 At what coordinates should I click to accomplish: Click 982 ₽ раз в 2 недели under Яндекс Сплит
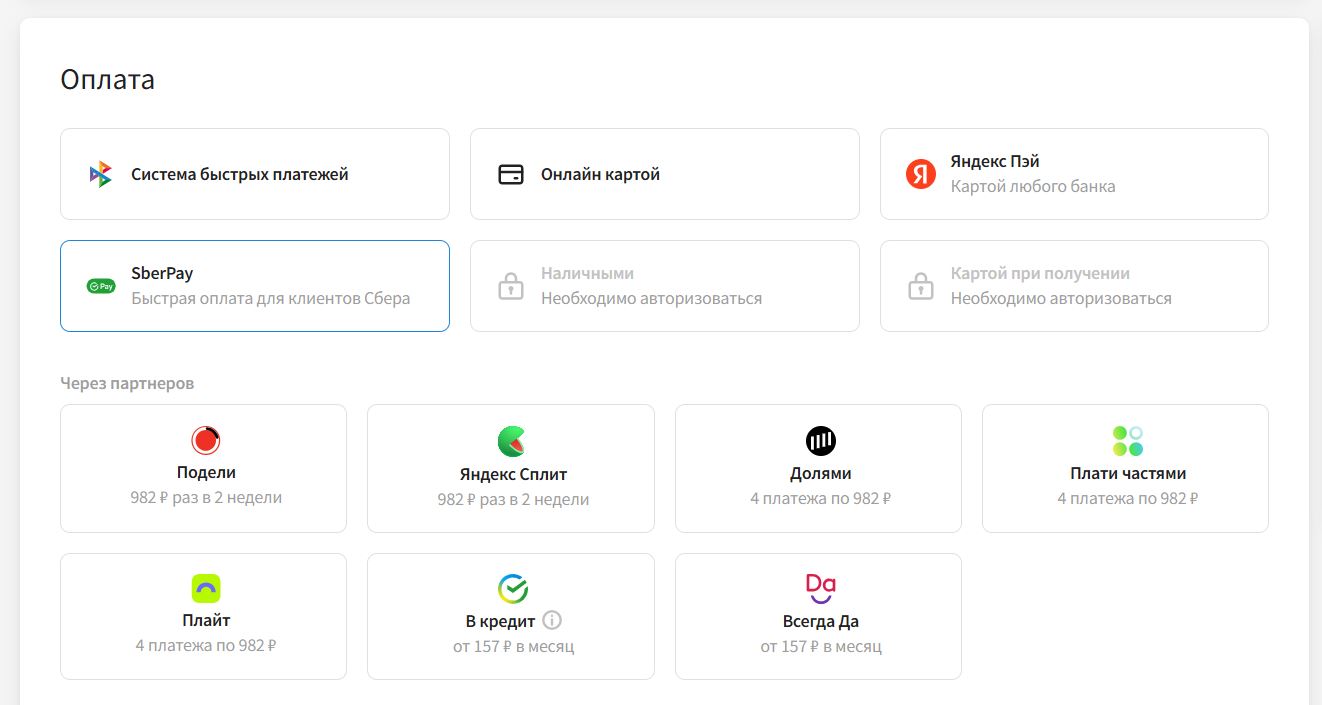click(513, 499)
